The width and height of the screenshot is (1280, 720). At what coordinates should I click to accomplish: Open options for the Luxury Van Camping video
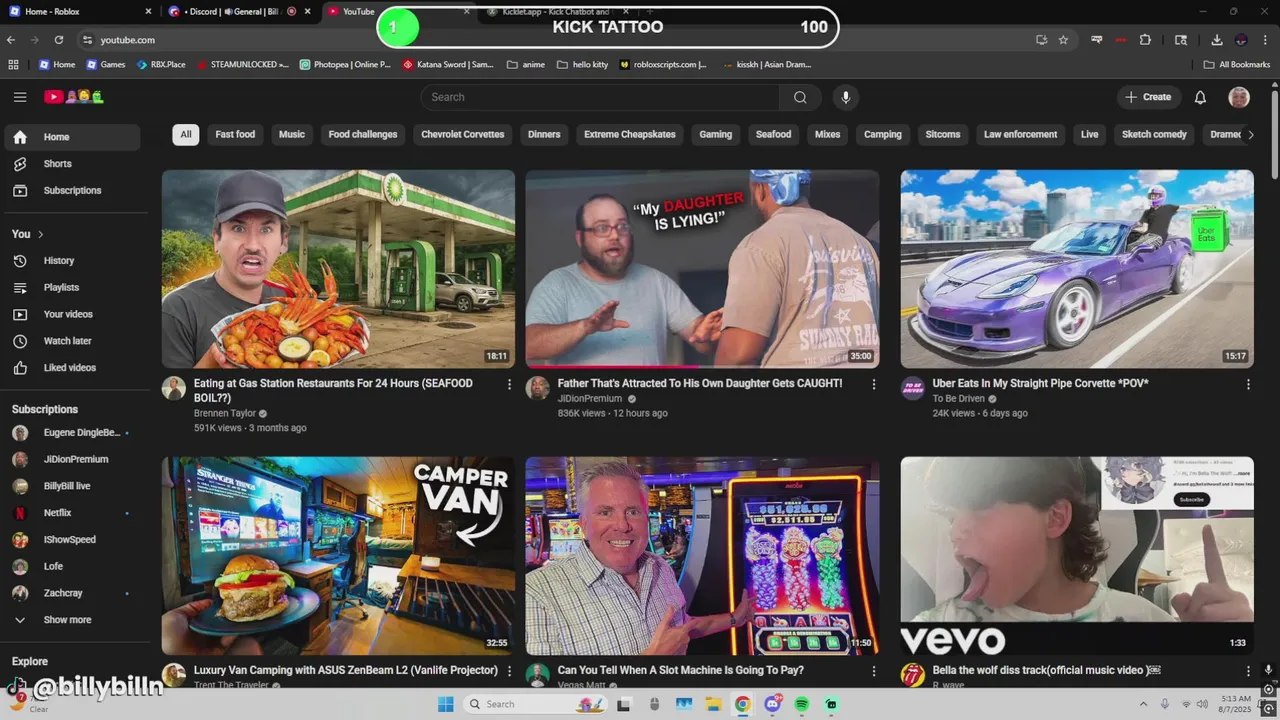pyautogui.click(x=509, y=671)
